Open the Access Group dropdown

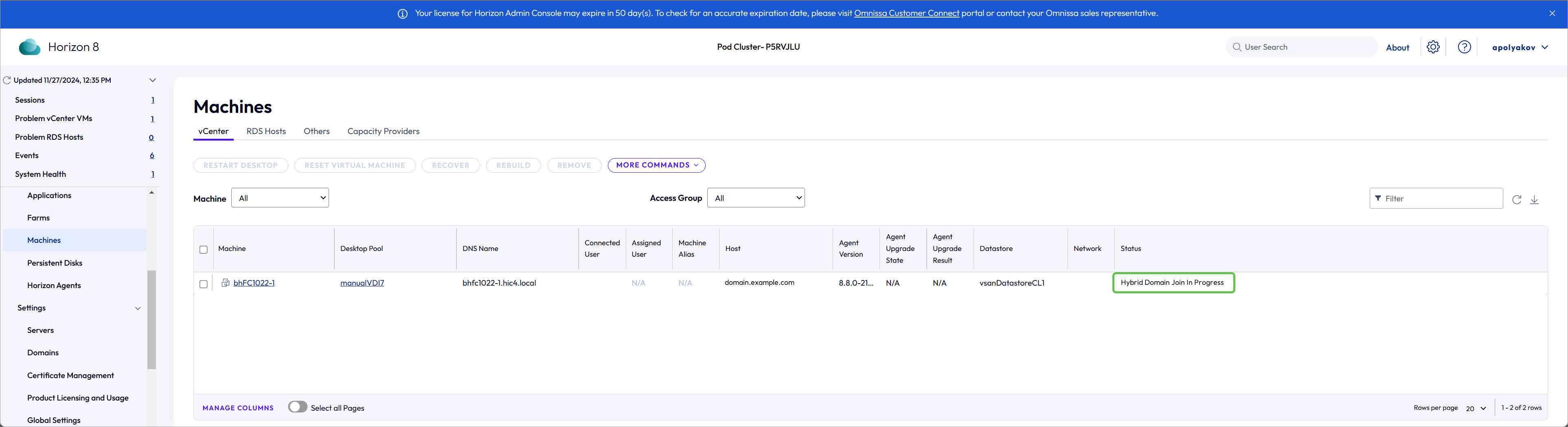(755, 198)
